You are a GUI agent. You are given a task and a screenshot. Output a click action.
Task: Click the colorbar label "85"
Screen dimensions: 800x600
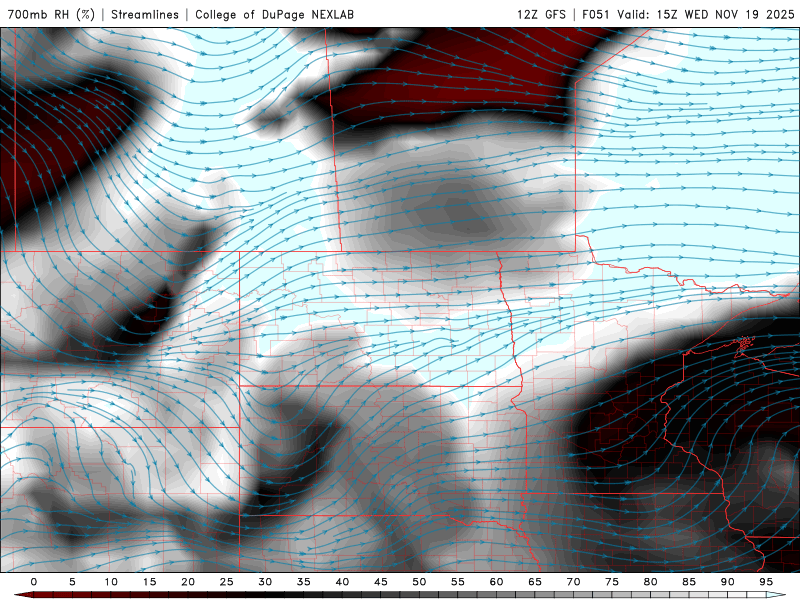(x=689, y=582)
